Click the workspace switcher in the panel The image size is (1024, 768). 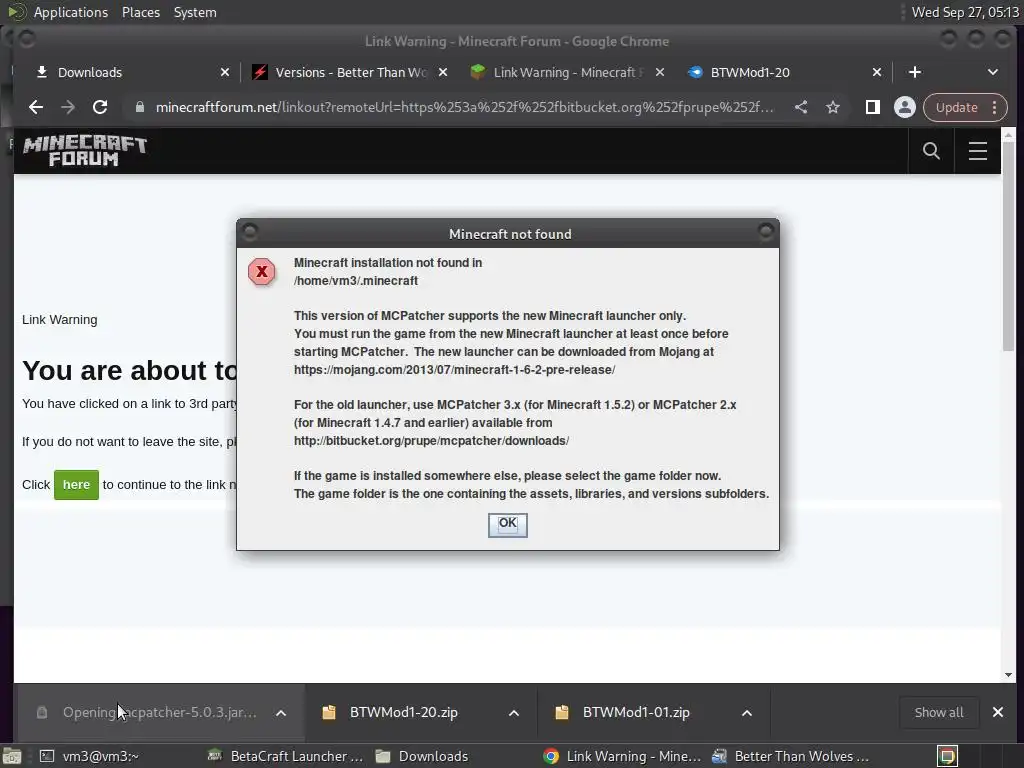(x=947, y=756)
